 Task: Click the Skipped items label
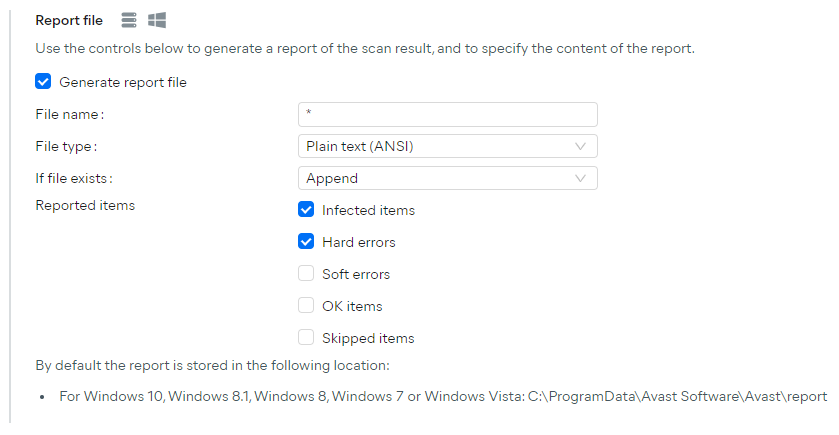[368, 339]
